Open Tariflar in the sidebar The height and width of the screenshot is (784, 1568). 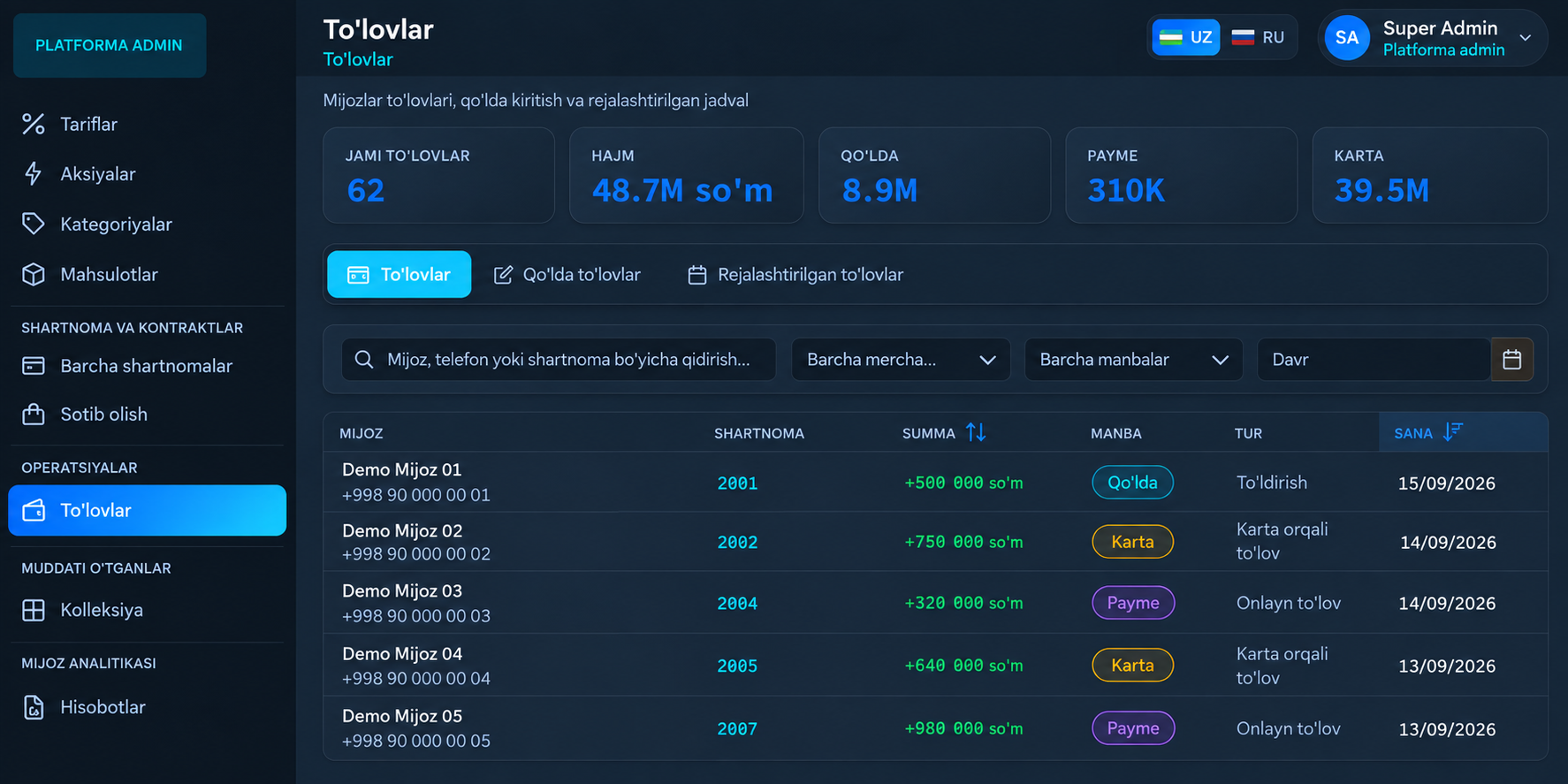[x=147, y=125]
